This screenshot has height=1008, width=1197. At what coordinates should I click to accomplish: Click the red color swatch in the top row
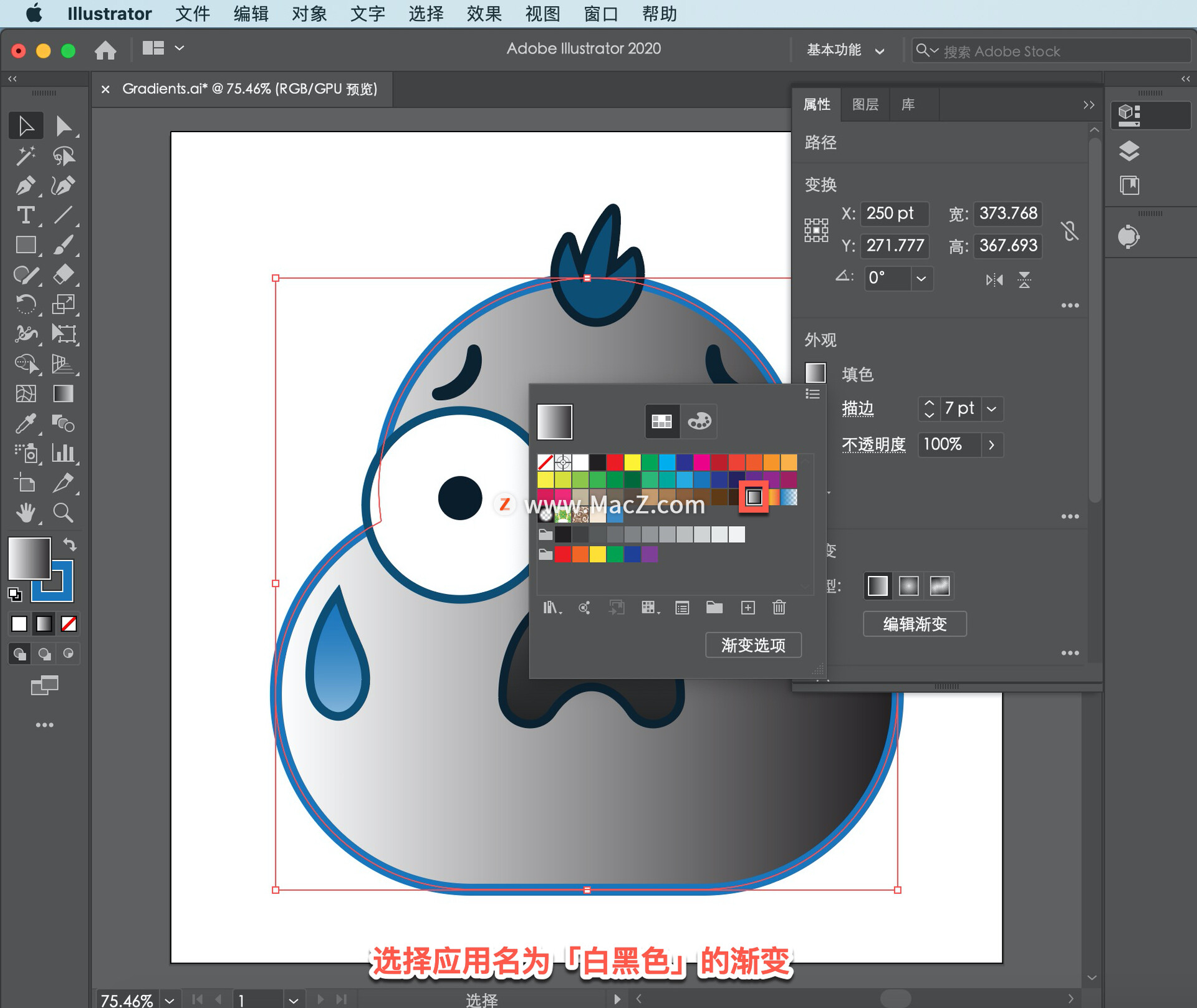(x=615, y=462)
